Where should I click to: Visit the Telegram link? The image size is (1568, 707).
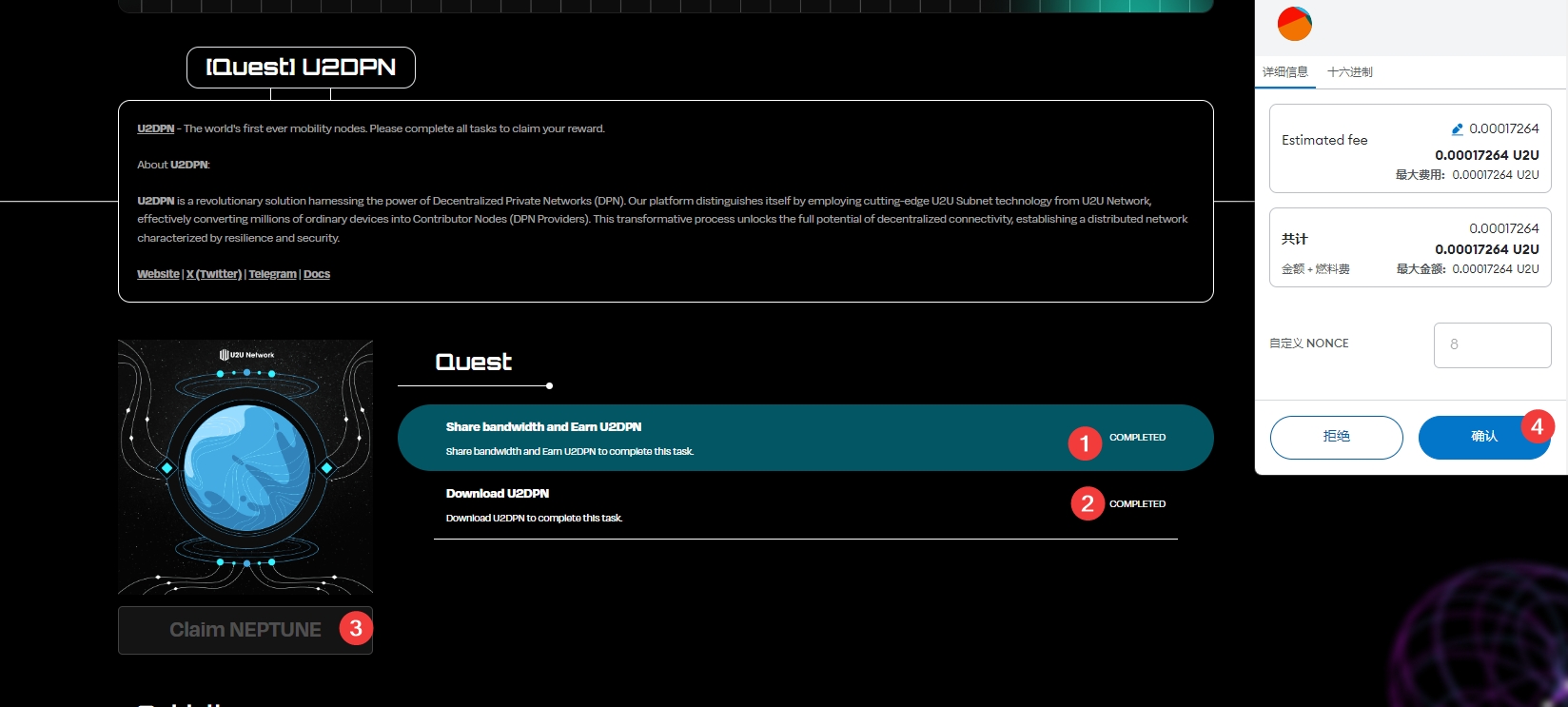(272, 274)
